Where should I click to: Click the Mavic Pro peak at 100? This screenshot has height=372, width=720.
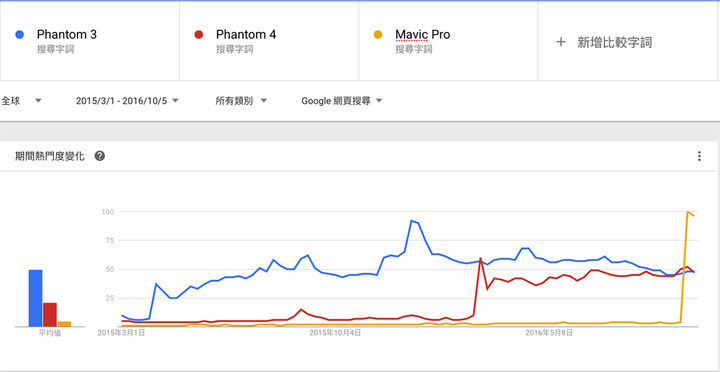tap(687, 212)
